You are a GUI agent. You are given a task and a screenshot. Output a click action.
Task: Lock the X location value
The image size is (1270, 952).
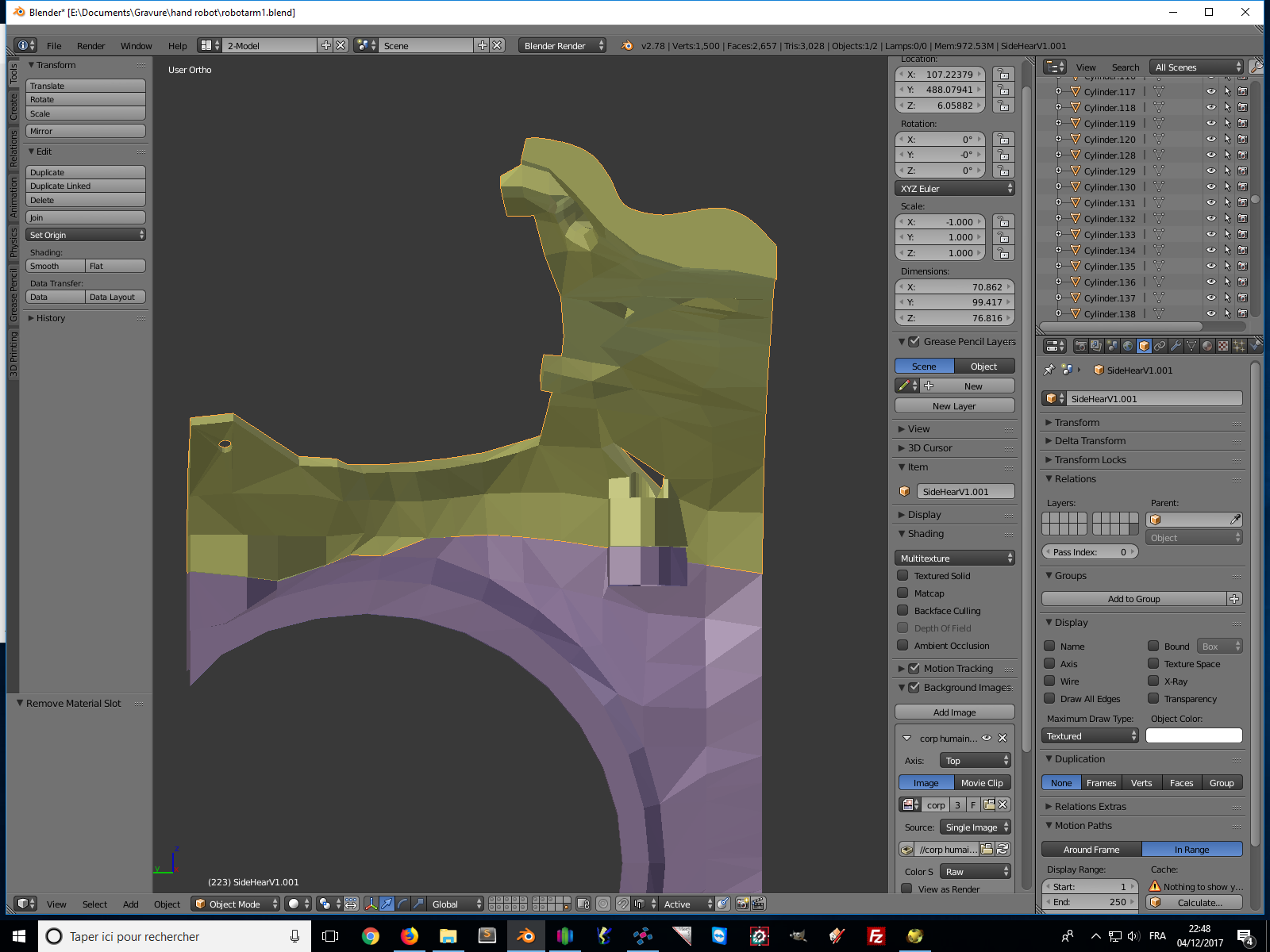1003,75
